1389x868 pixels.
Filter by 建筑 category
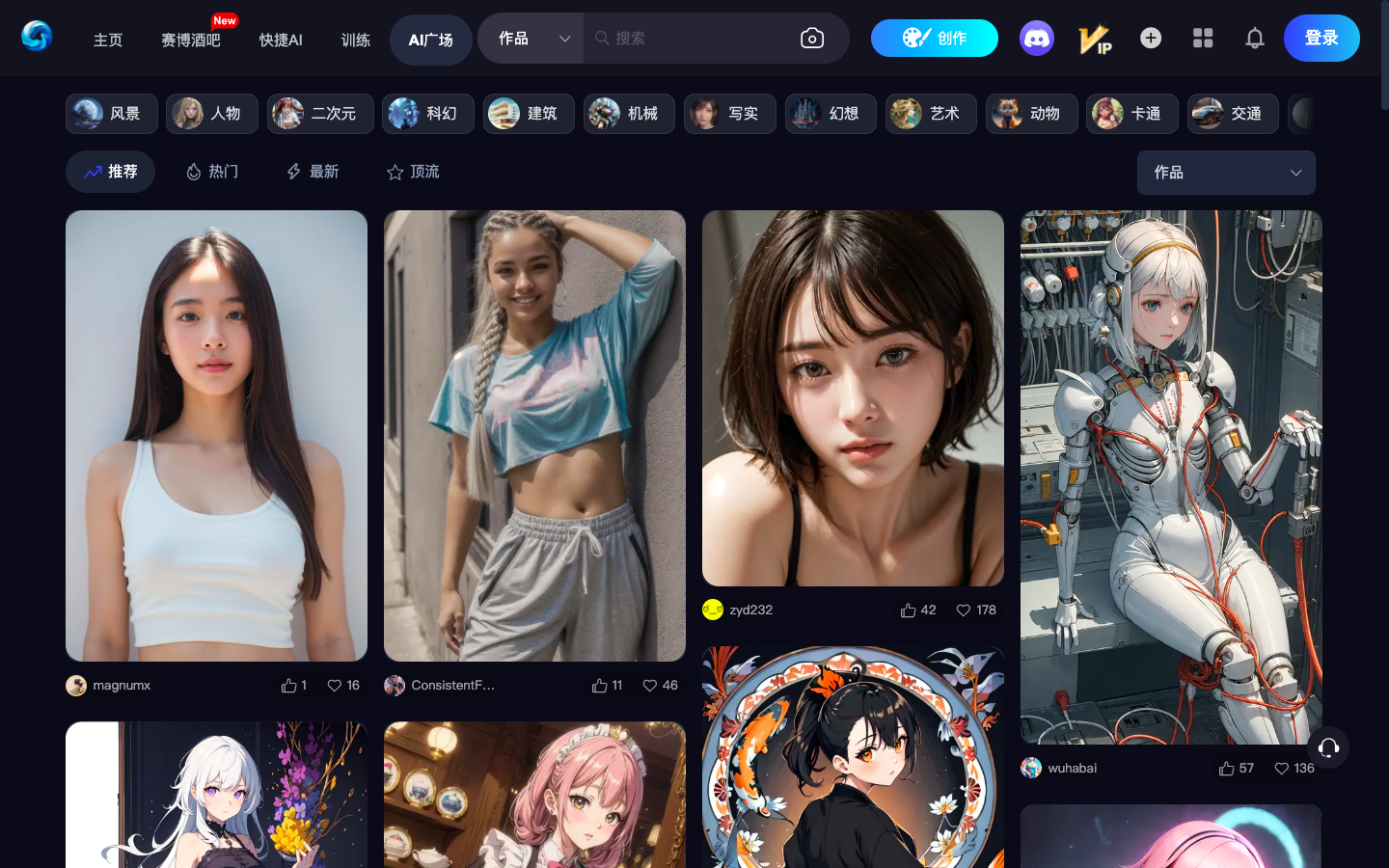pyautogui.click(x=529, y=114)
